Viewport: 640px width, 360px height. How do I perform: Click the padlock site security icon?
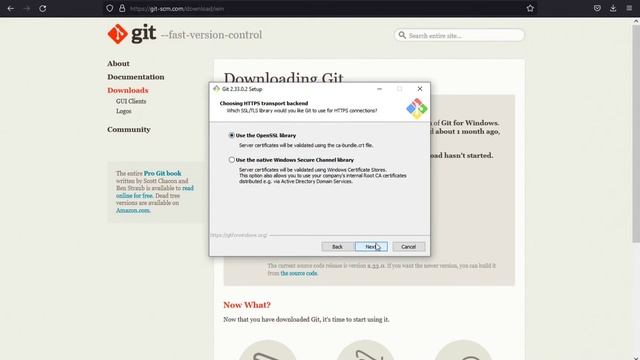(x=122, y=8)
